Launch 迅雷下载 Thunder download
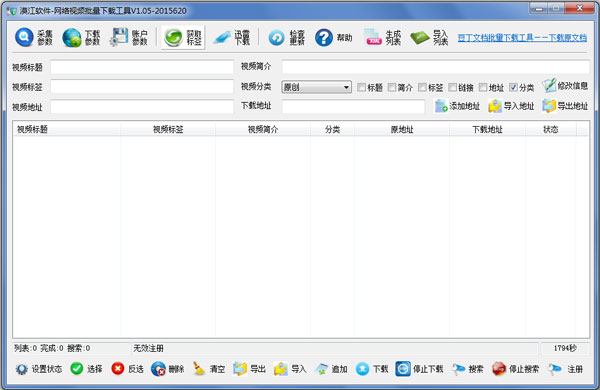 tap(231, 38)
